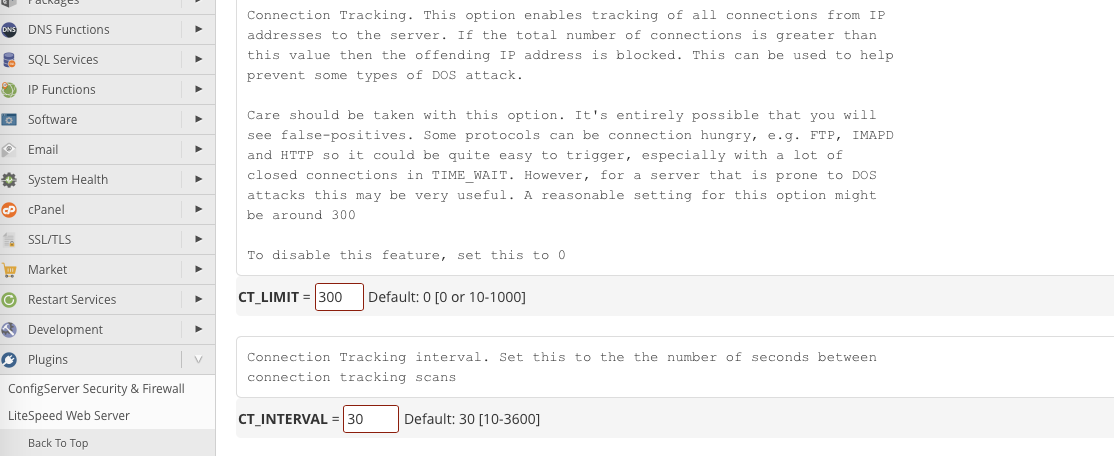Image resolution: width=1114 pixels, height=456 pixels.
Task: Expand the SSL/TLS submenu arrow
Action: click(x=198, y=240)
